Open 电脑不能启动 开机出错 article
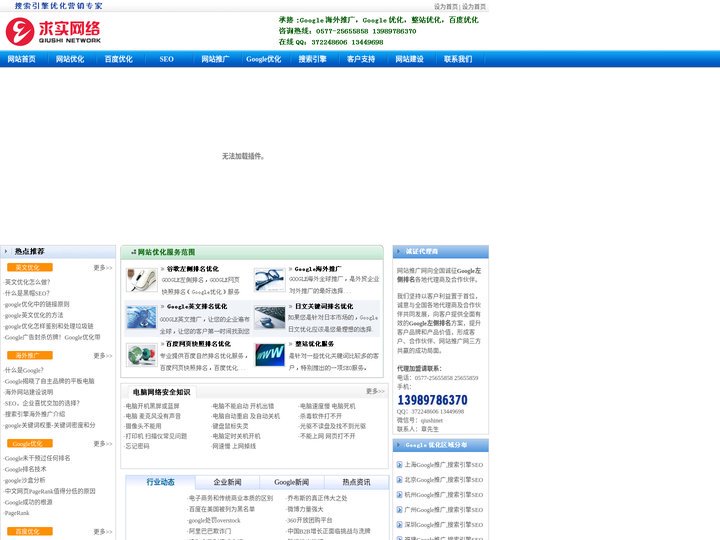This screenshot has height=540, width=720. click(x=243, y=406)
